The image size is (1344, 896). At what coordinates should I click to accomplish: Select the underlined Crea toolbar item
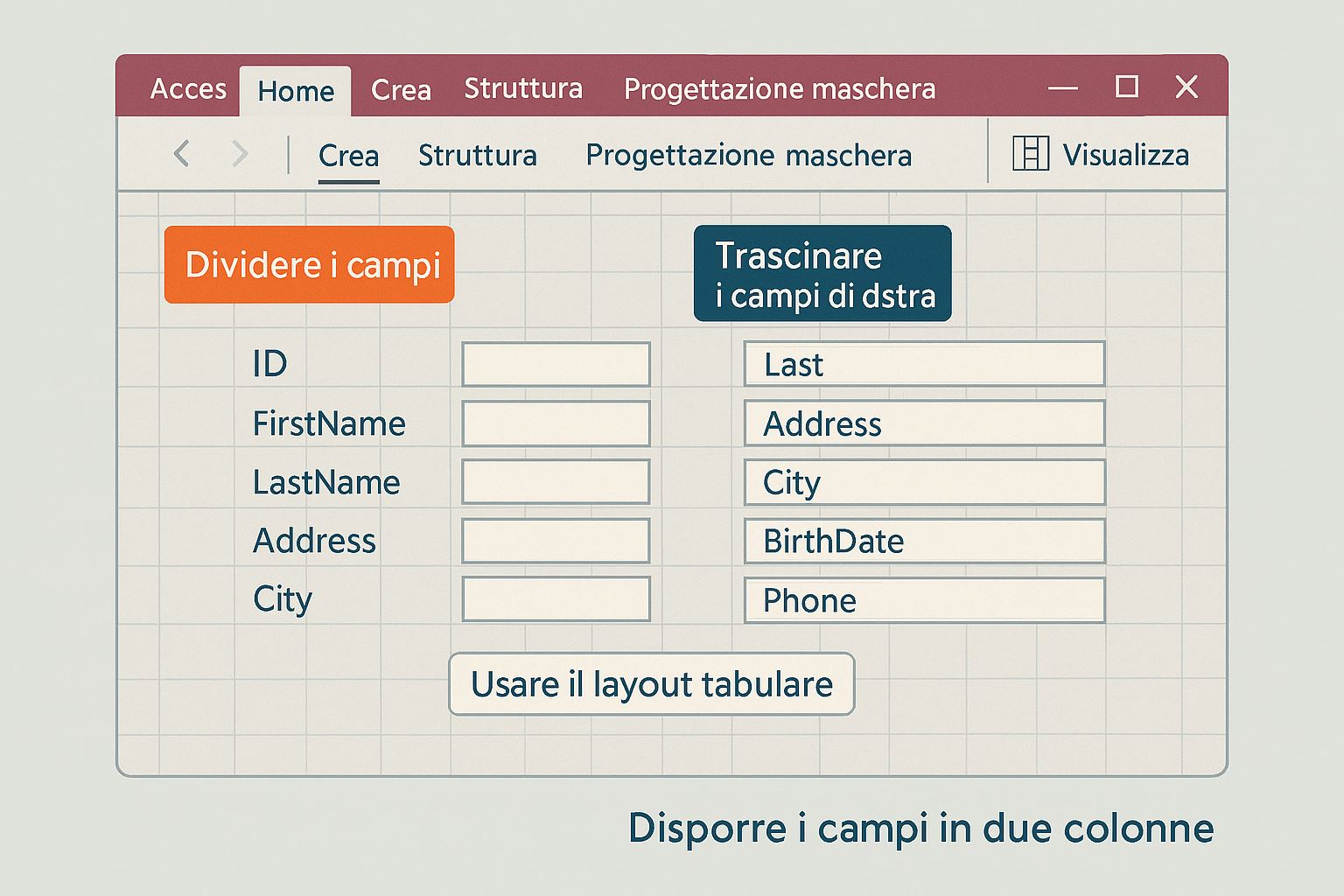point(348,156)
